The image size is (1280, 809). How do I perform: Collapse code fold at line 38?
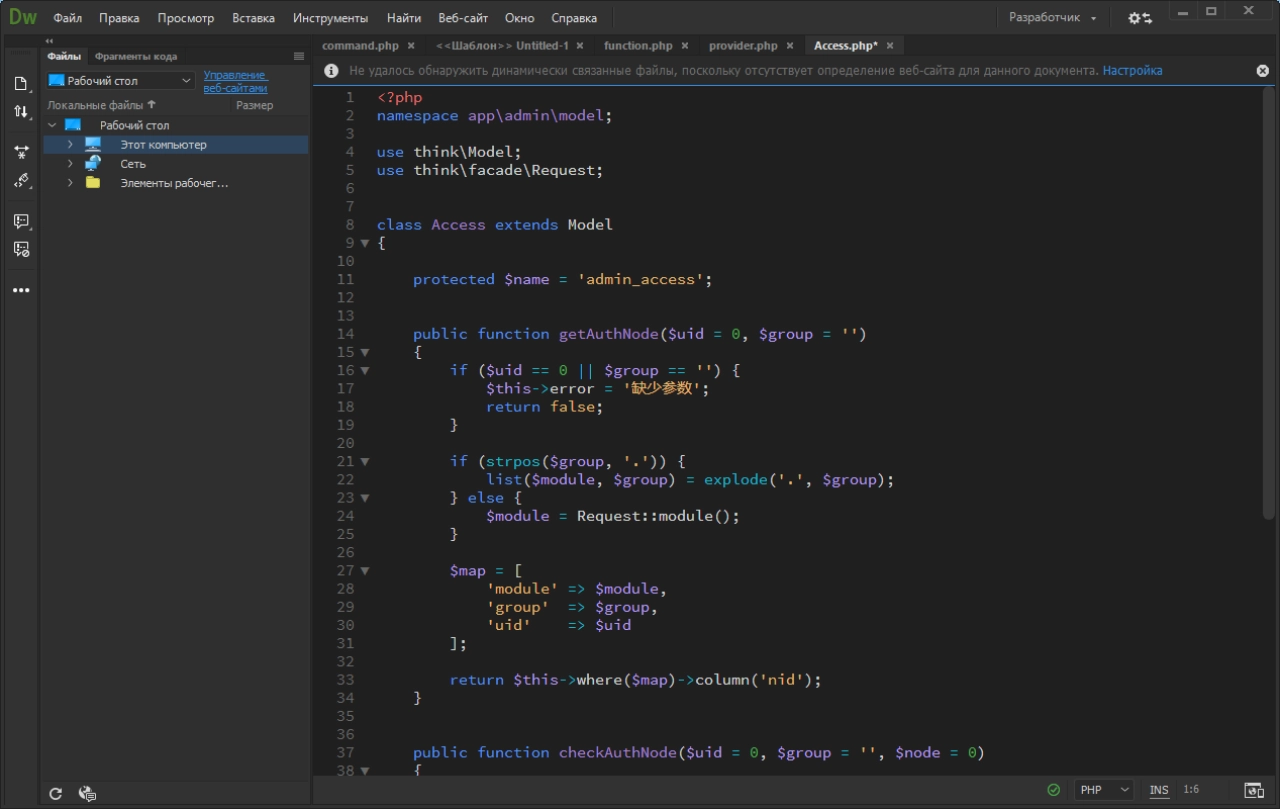point(365,770)
